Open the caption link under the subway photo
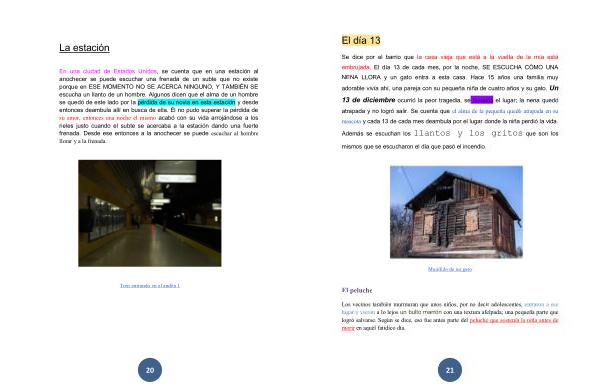 [x=150, y=285]
